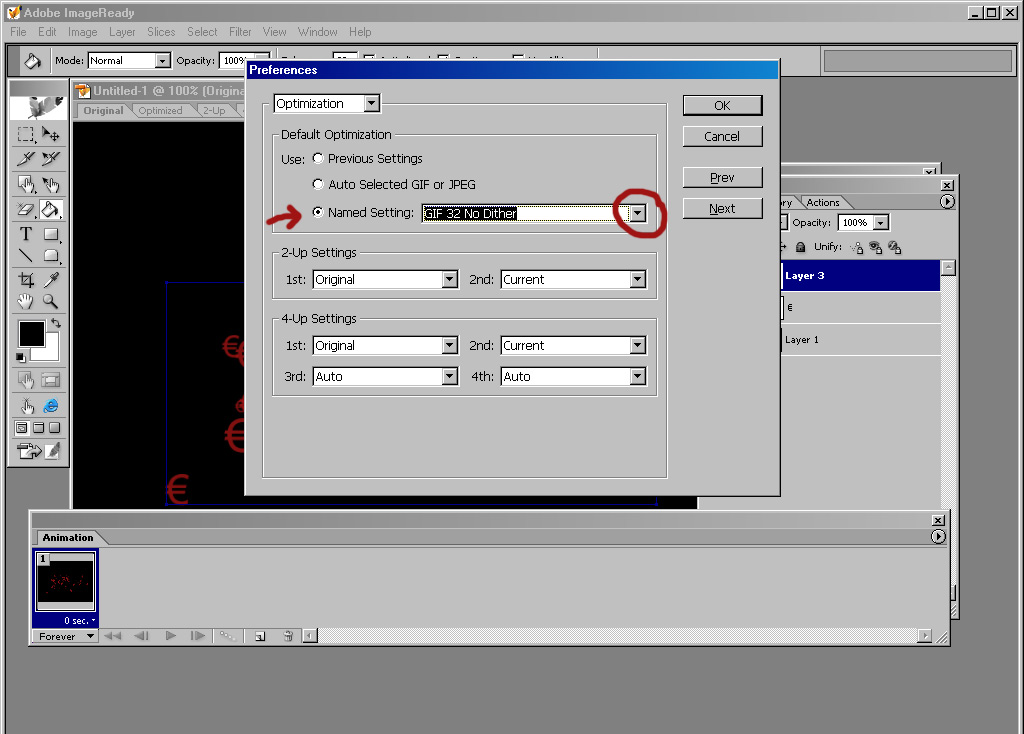Click the Preview in Internet Explorer icon
The image size is (1024, 734).
pos(51,406)
